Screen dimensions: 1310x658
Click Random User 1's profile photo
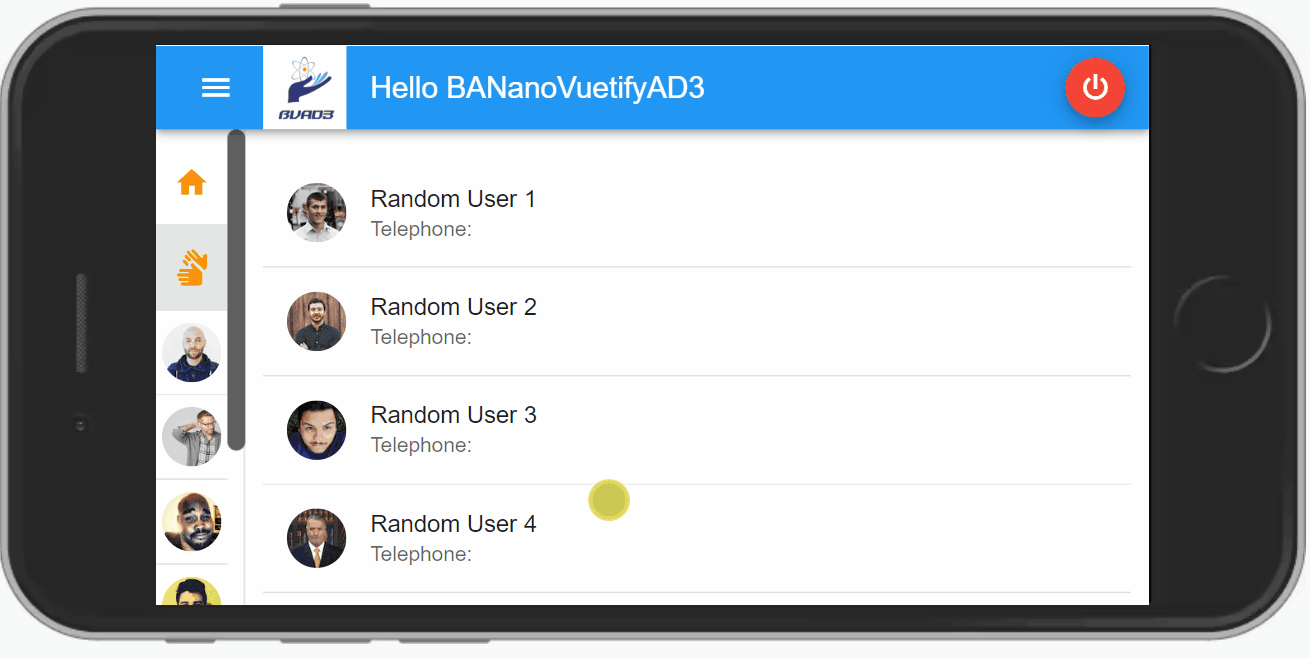(x=316, y=212)
